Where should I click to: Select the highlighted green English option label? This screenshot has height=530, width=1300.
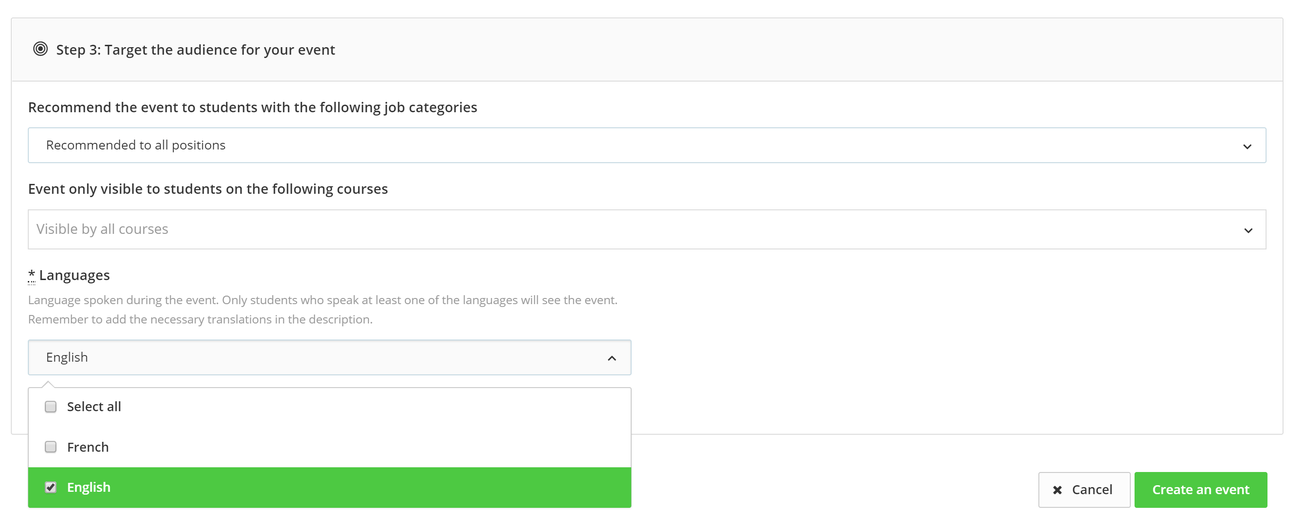click(x=89, y=487)
